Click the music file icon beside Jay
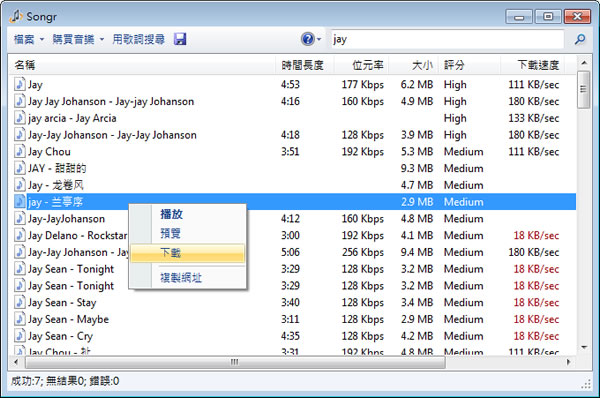The height and width of the screenshot is (398, 600). [20, 84]
